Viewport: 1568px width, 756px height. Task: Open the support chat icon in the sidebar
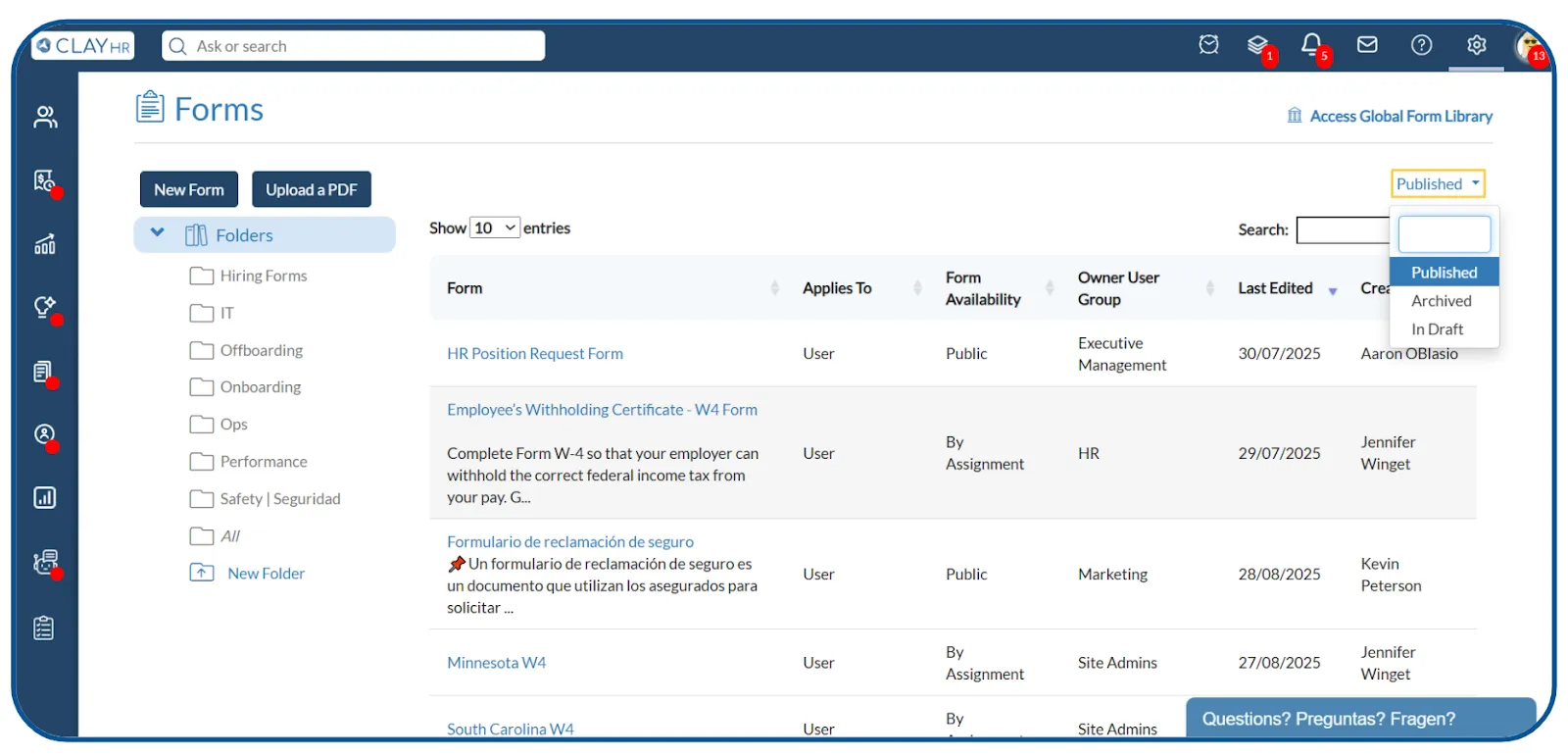(x=45, y=562)
